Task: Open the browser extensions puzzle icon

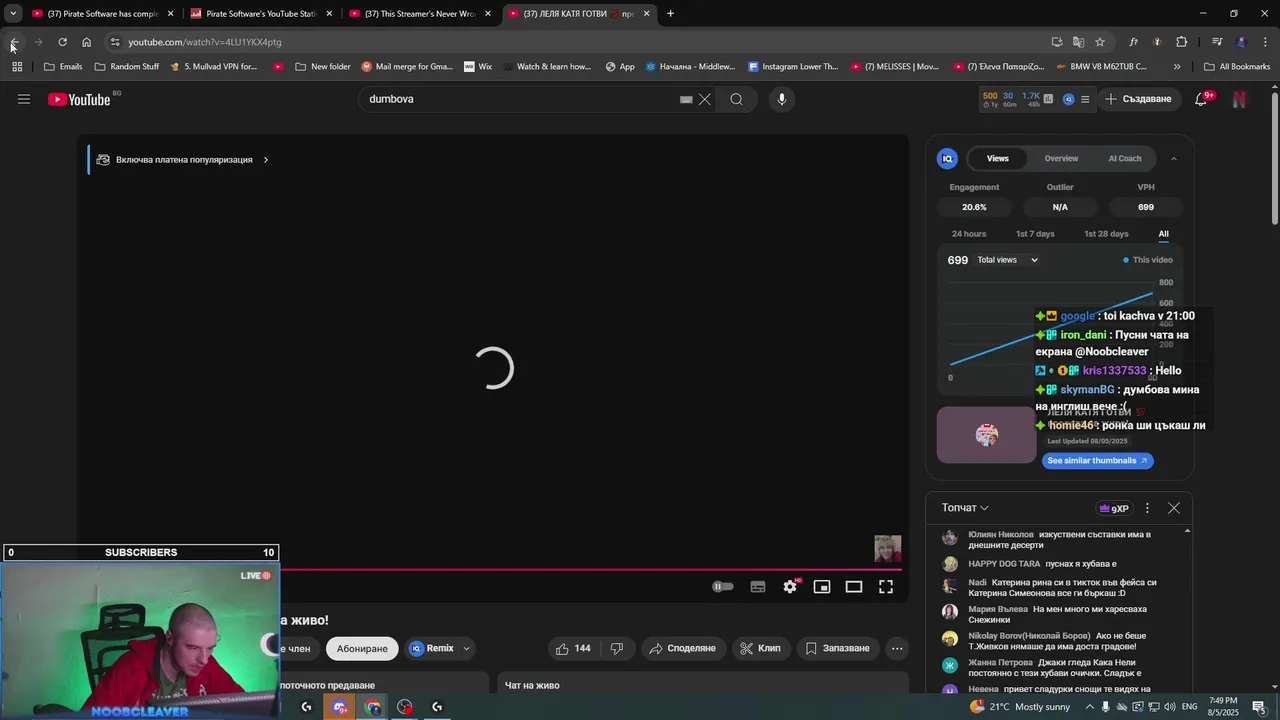Action: (x=1181, y=42)
